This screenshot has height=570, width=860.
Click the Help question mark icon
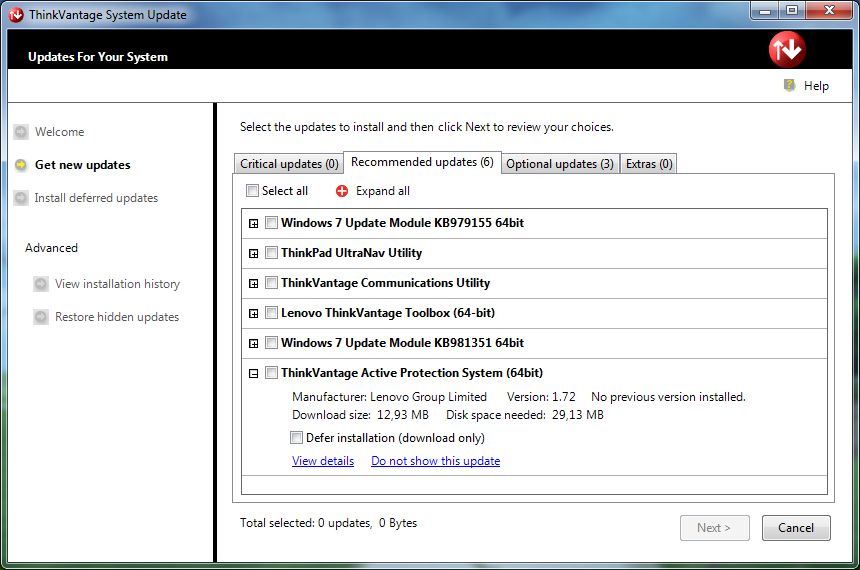pos(789,85)
